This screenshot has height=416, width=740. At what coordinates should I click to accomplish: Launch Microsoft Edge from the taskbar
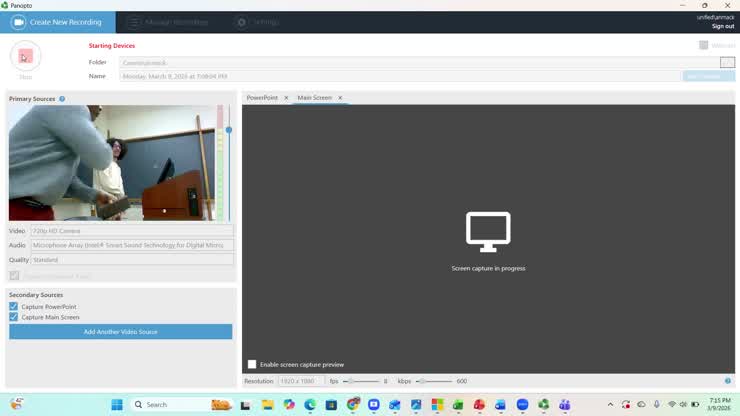coord(310,405)
